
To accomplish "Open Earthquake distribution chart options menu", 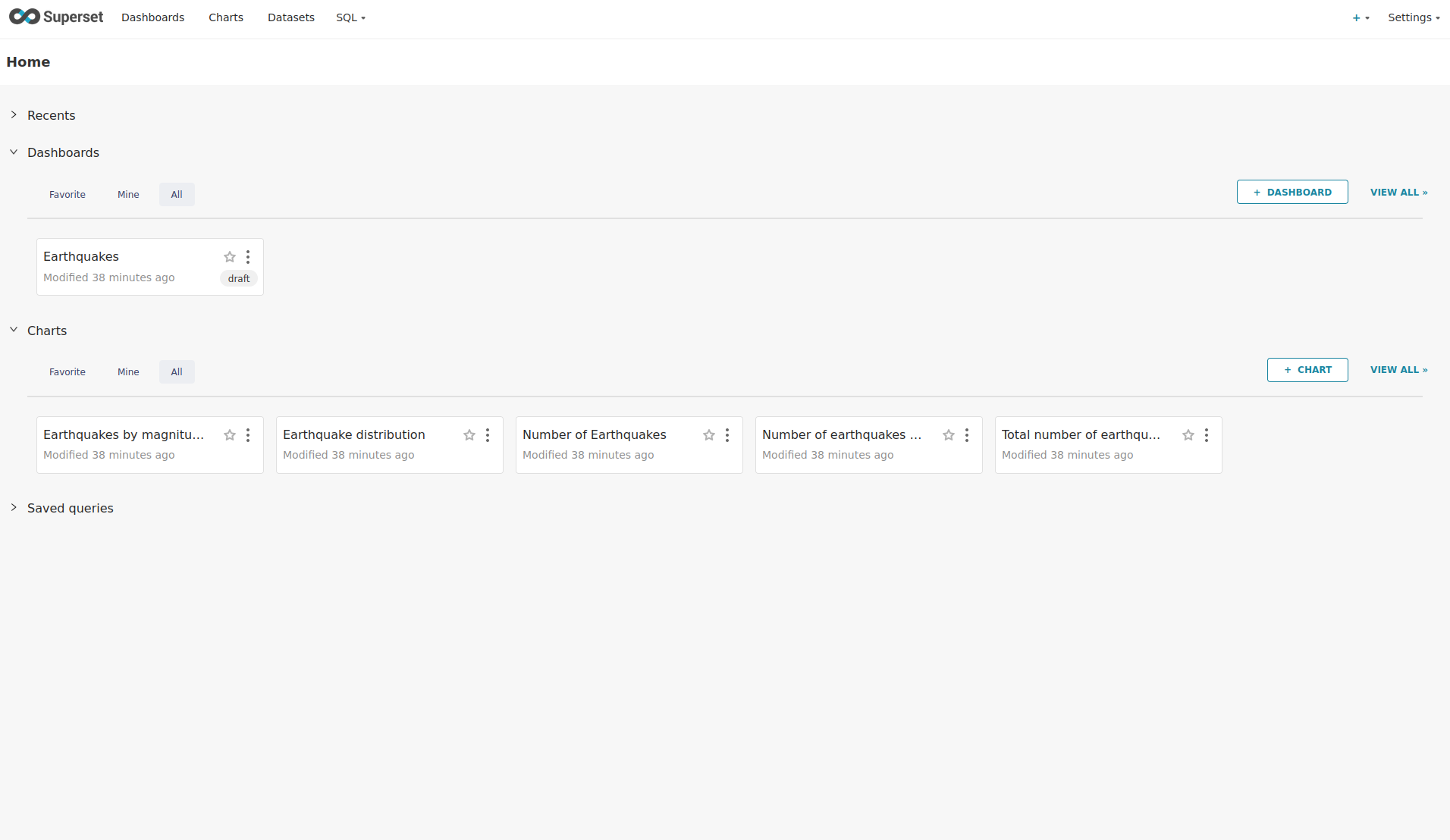I will (488, 435).
